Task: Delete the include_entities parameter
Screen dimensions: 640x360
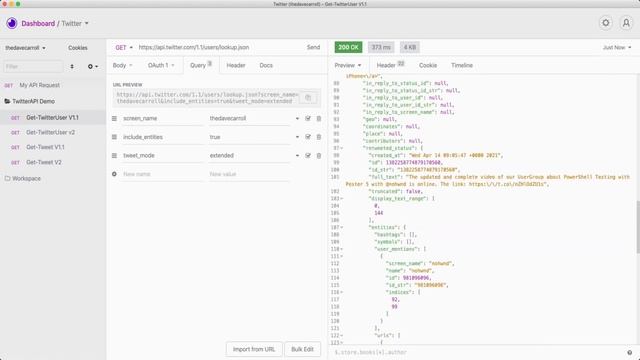Action: [x=319, y=137]
